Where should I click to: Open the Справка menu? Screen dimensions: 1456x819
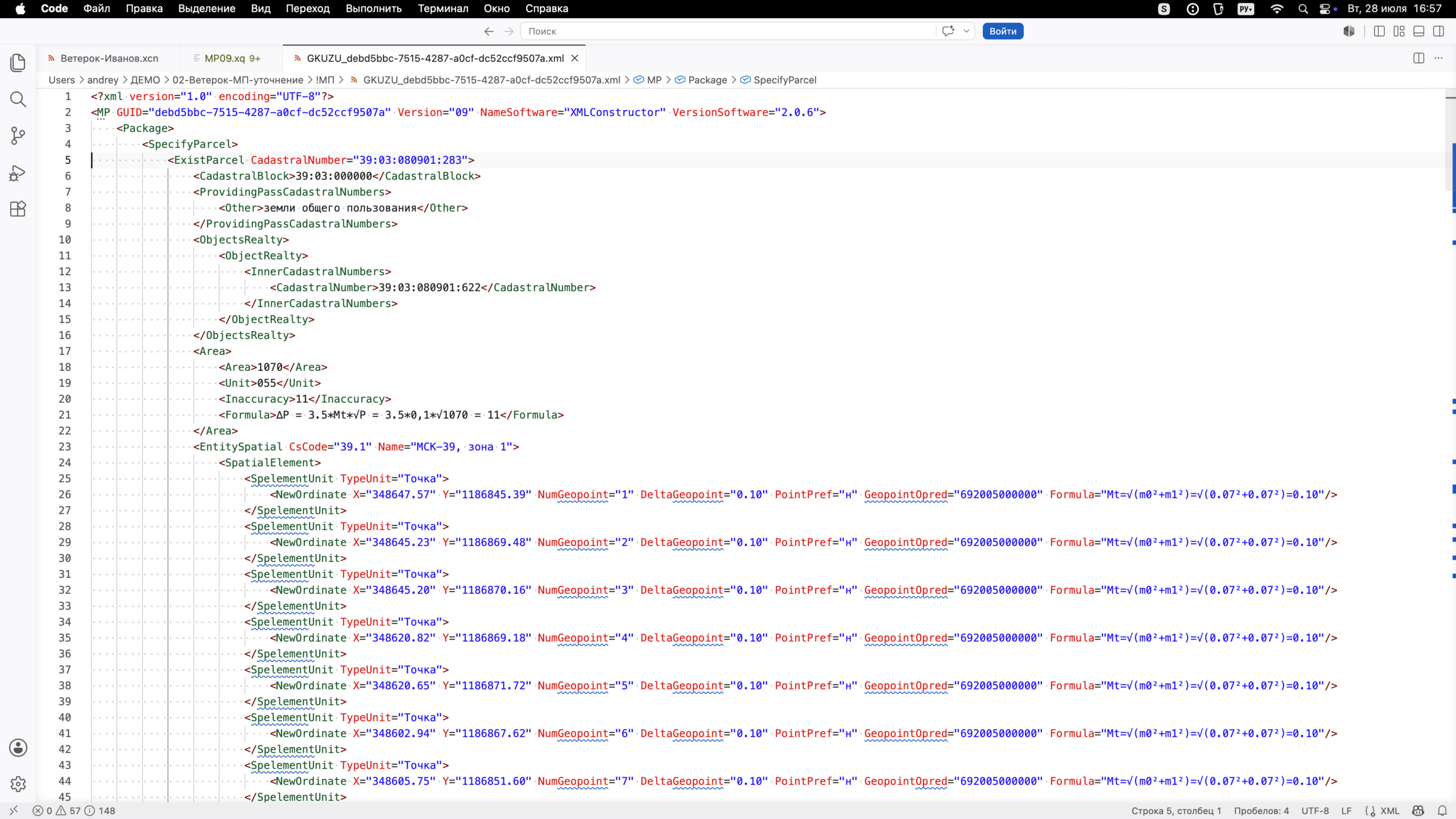547,9
